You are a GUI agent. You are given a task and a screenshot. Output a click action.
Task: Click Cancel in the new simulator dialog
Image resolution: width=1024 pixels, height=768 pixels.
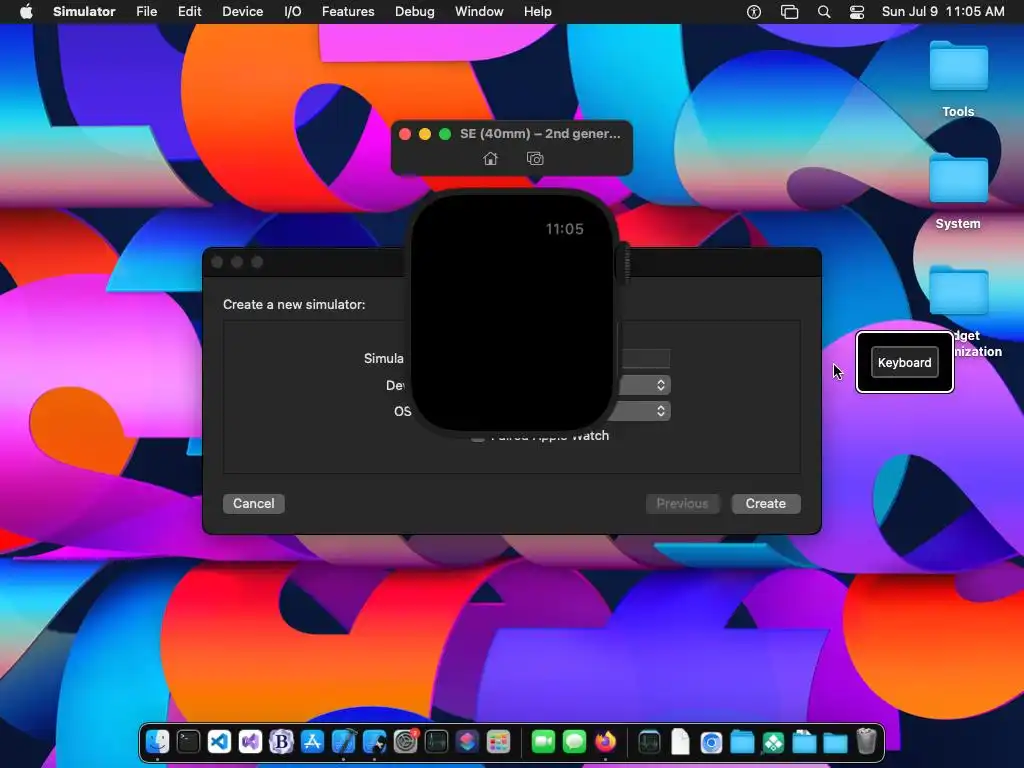click(253, 504)
